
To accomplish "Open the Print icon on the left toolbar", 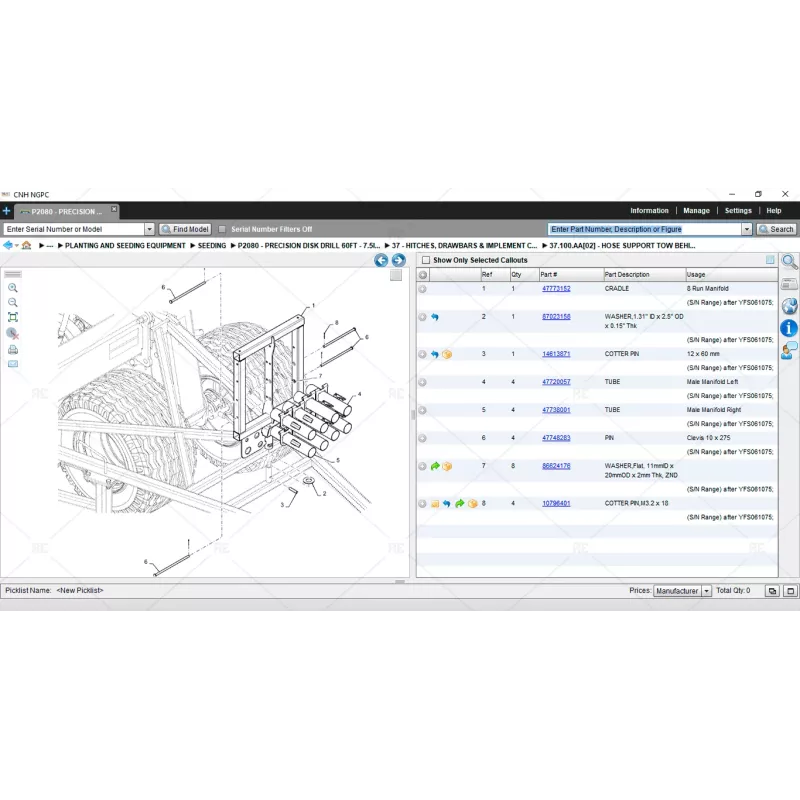I will (x=13, y=349).
